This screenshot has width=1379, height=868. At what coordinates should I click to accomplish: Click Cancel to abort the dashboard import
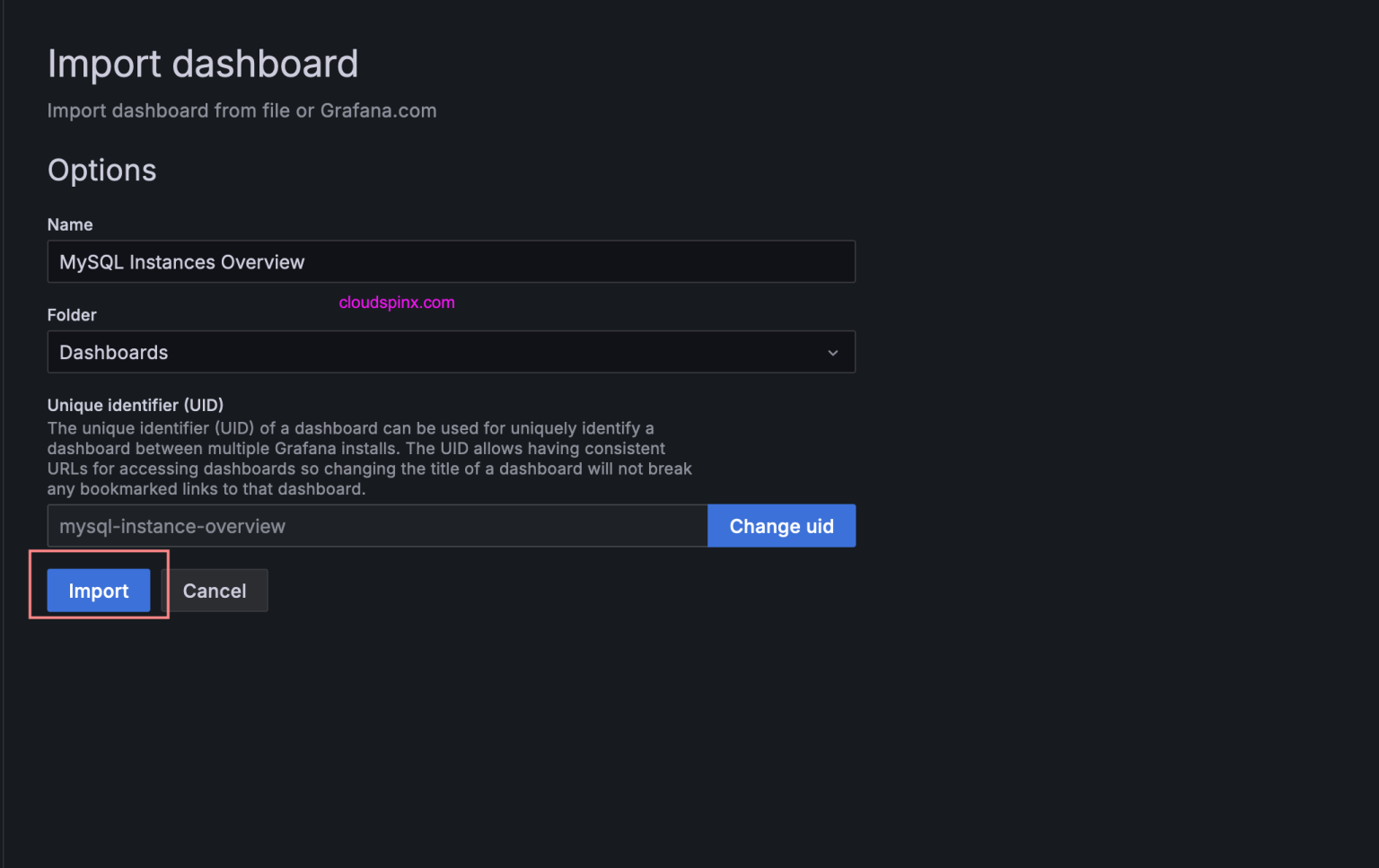pos(215,591)
